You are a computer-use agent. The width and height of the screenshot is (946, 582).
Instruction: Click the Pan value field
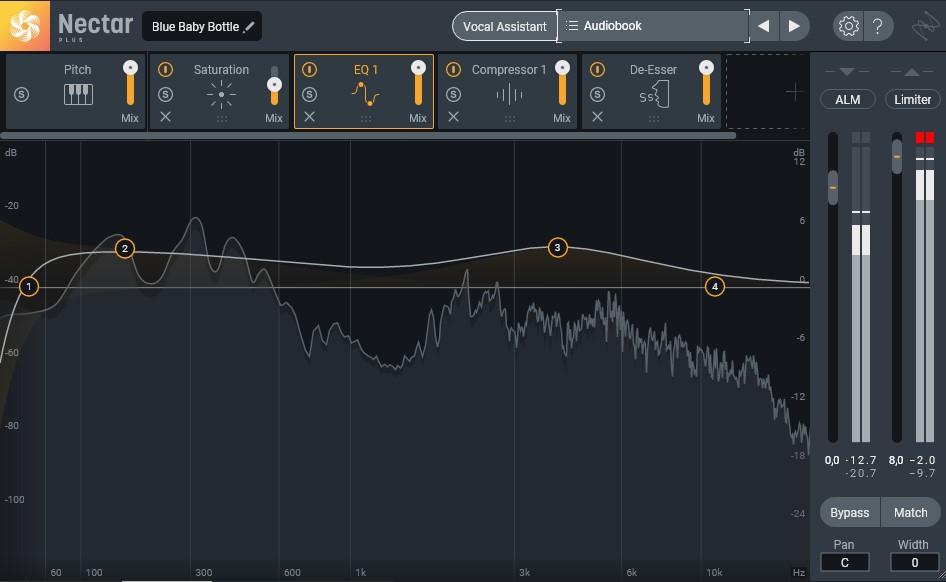pos(845,562)
